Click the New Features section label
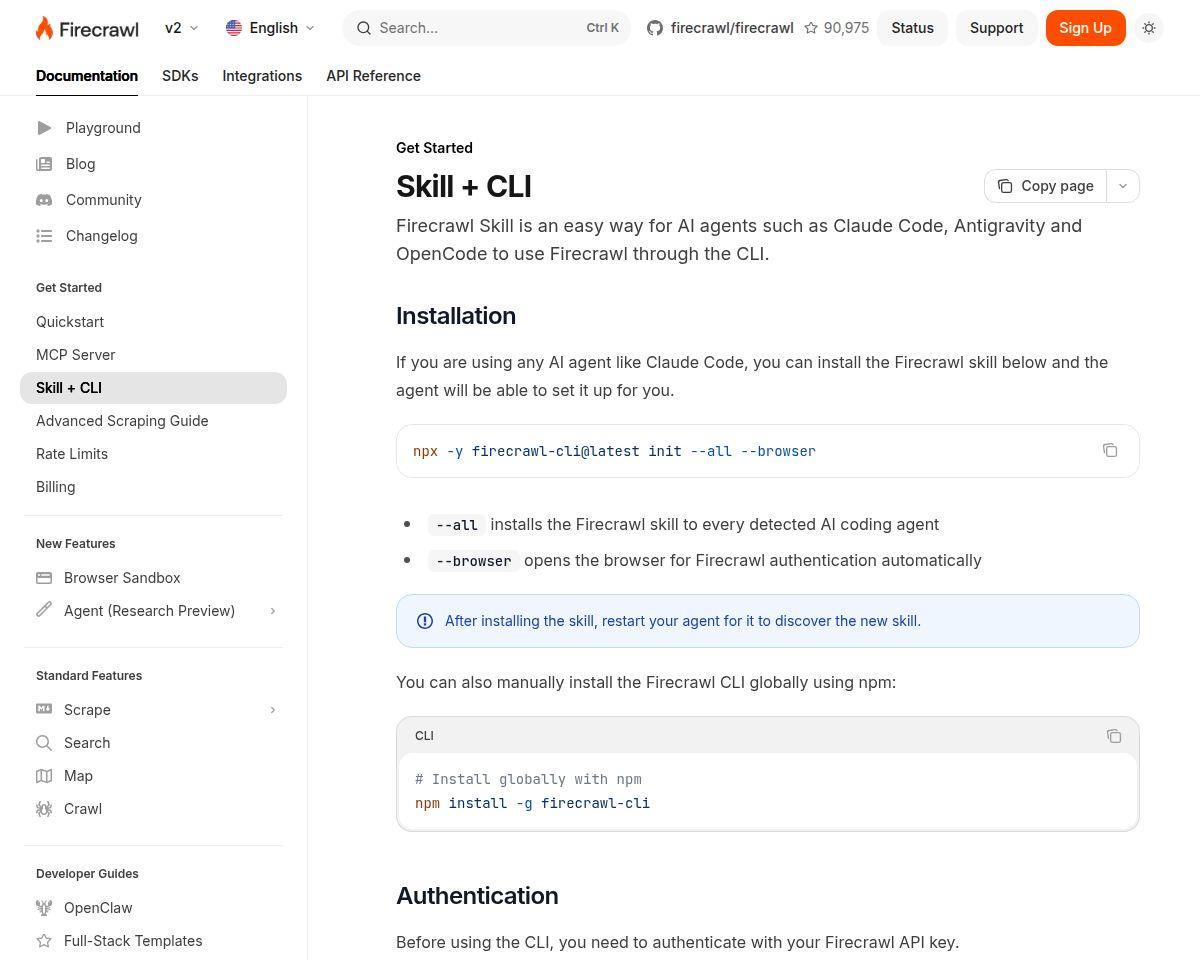Image resolution: width=1200 pixels, height=960 pixels. (x=76, y=544)
